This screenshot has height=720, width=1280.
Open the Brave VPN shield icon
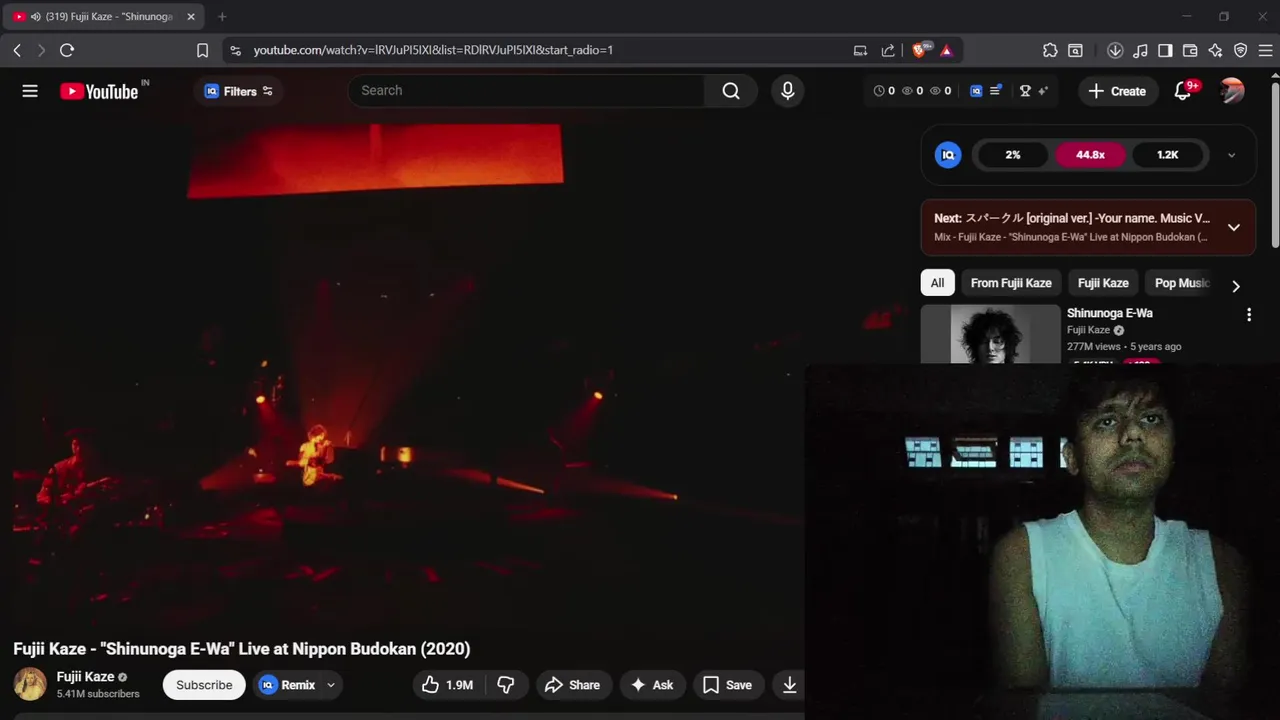pos(1240,50)
